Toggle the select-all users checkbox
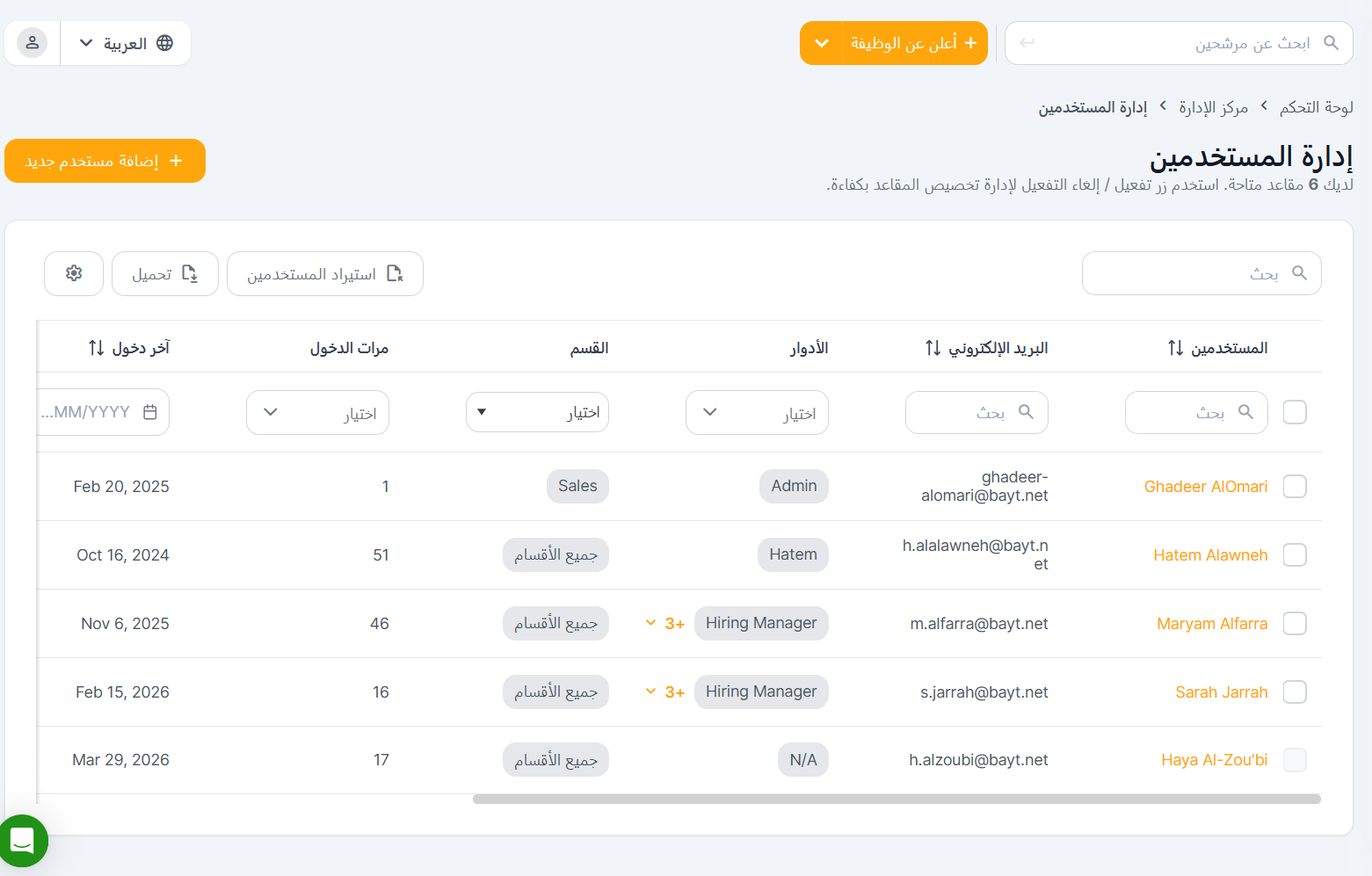Screen dimensions: 1372x876 (x=1294, y=412)
